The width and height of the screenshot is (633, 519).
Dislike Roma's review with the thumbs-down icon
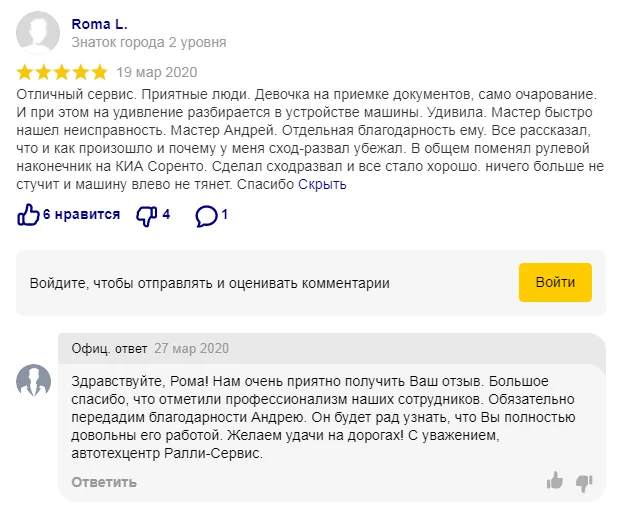[x=146, y=215]
